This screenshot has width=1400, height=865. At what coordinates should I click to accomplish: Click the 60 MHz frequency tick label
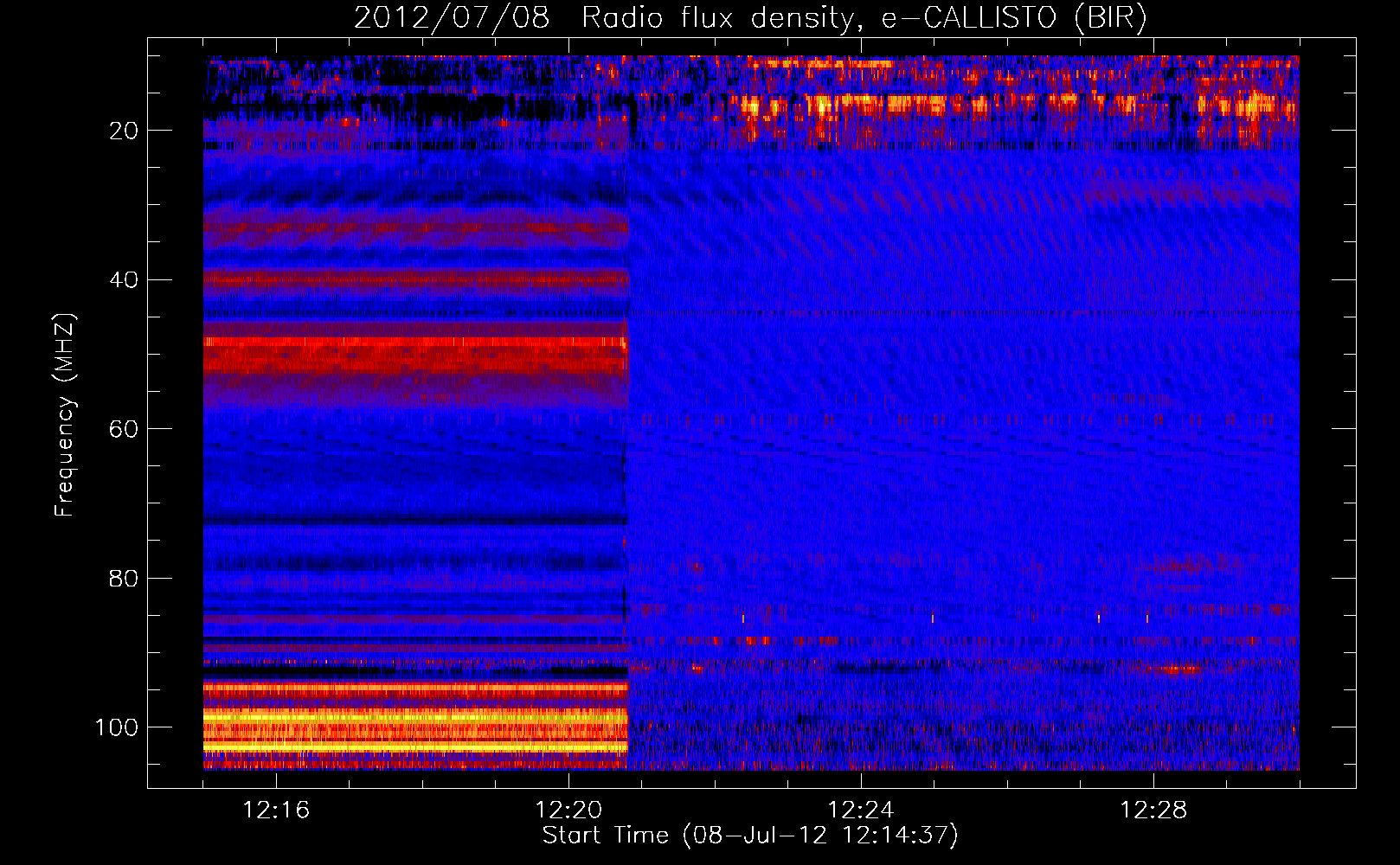(x=125, y=429)
